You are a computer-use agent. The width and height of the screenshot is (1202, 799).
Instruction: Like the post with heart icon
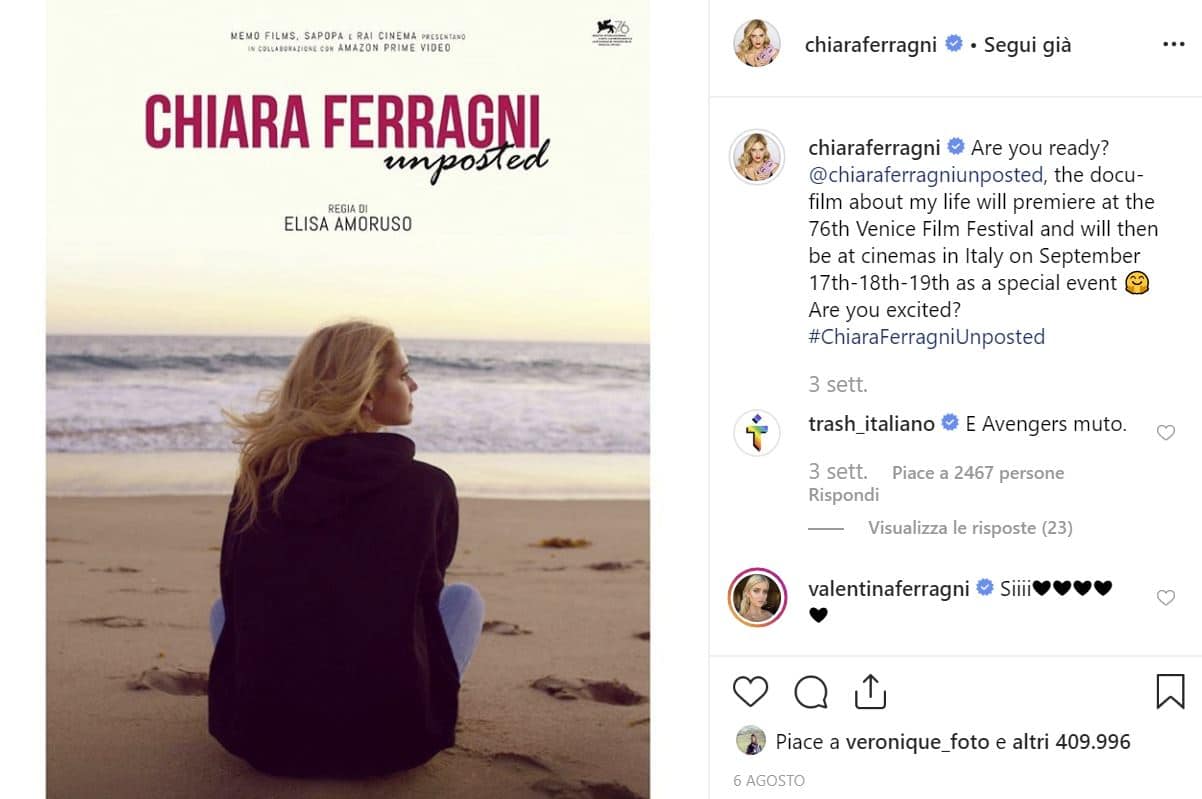tap(750, 691)
